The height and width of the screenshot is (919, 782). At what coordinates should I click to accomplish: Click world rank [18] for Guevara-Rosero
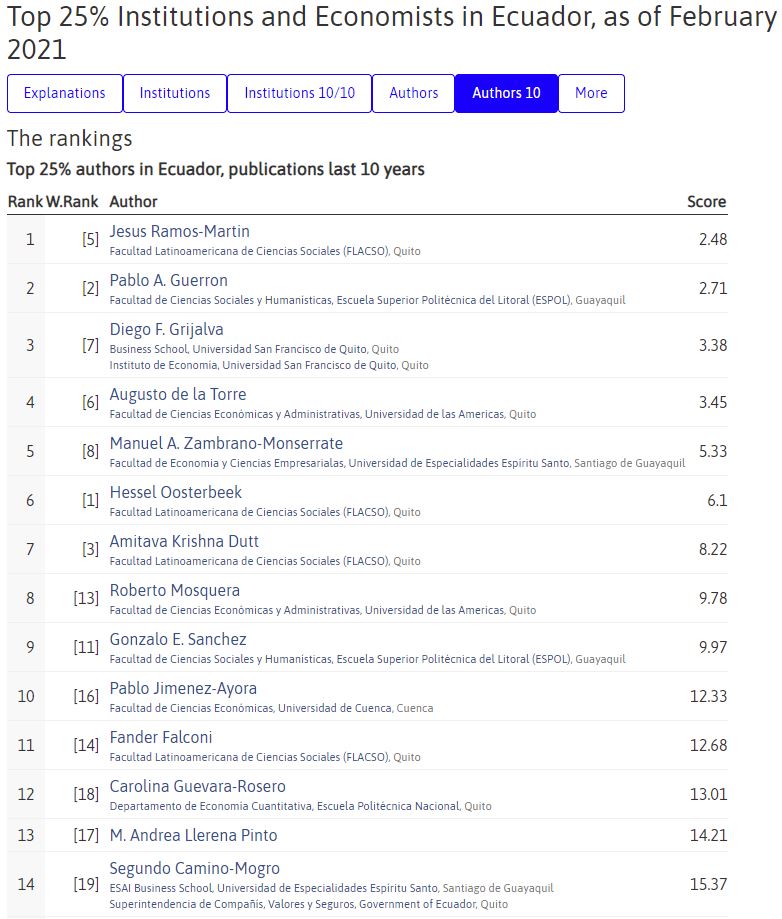pos(86,795)
